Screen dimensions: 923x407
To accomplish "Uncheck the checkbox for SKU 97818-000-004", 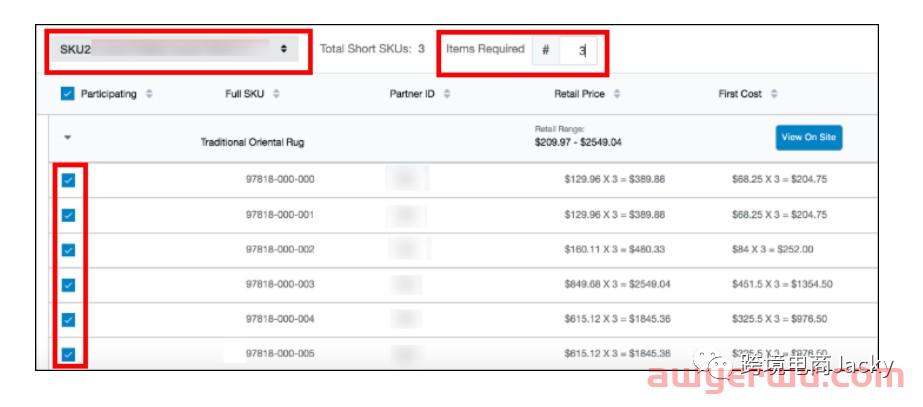I will point(68,320).
